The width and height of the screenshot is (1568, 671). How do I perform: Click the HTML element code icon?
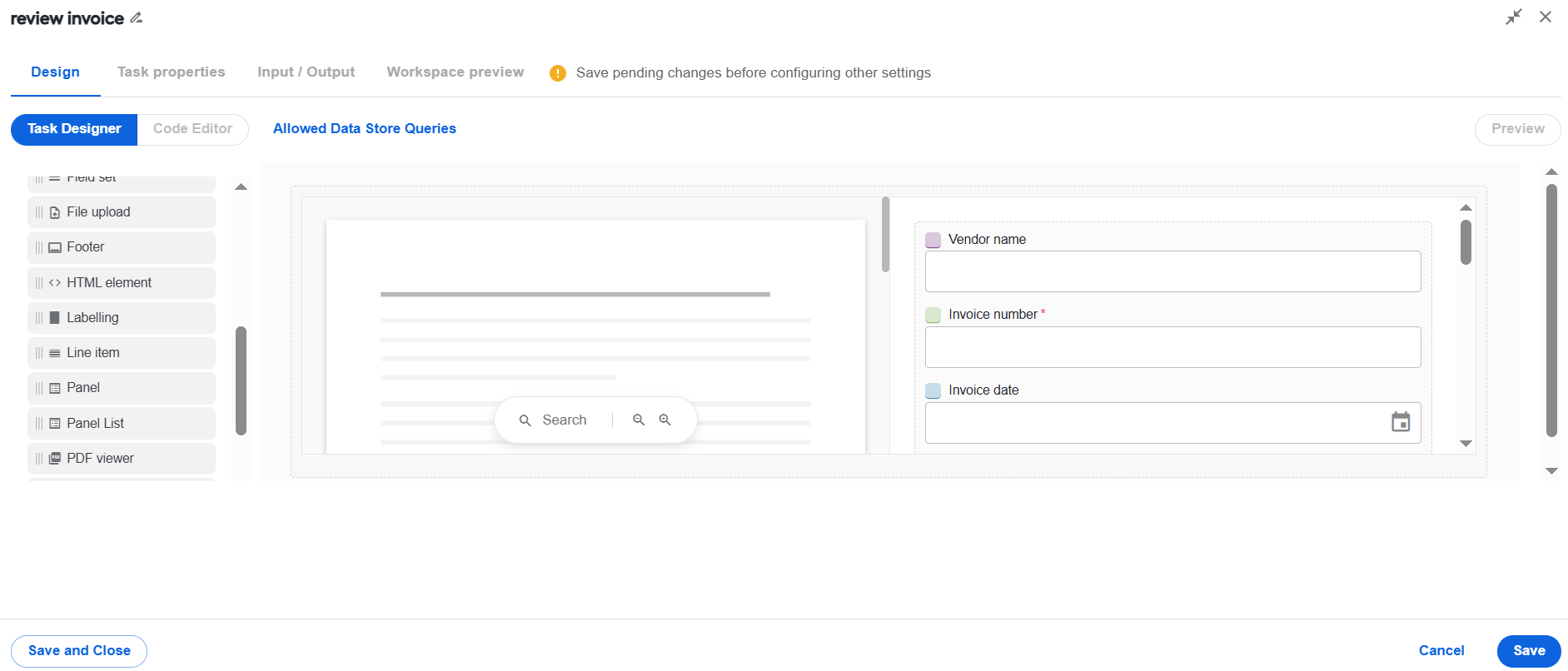click(x=55, y=283)
